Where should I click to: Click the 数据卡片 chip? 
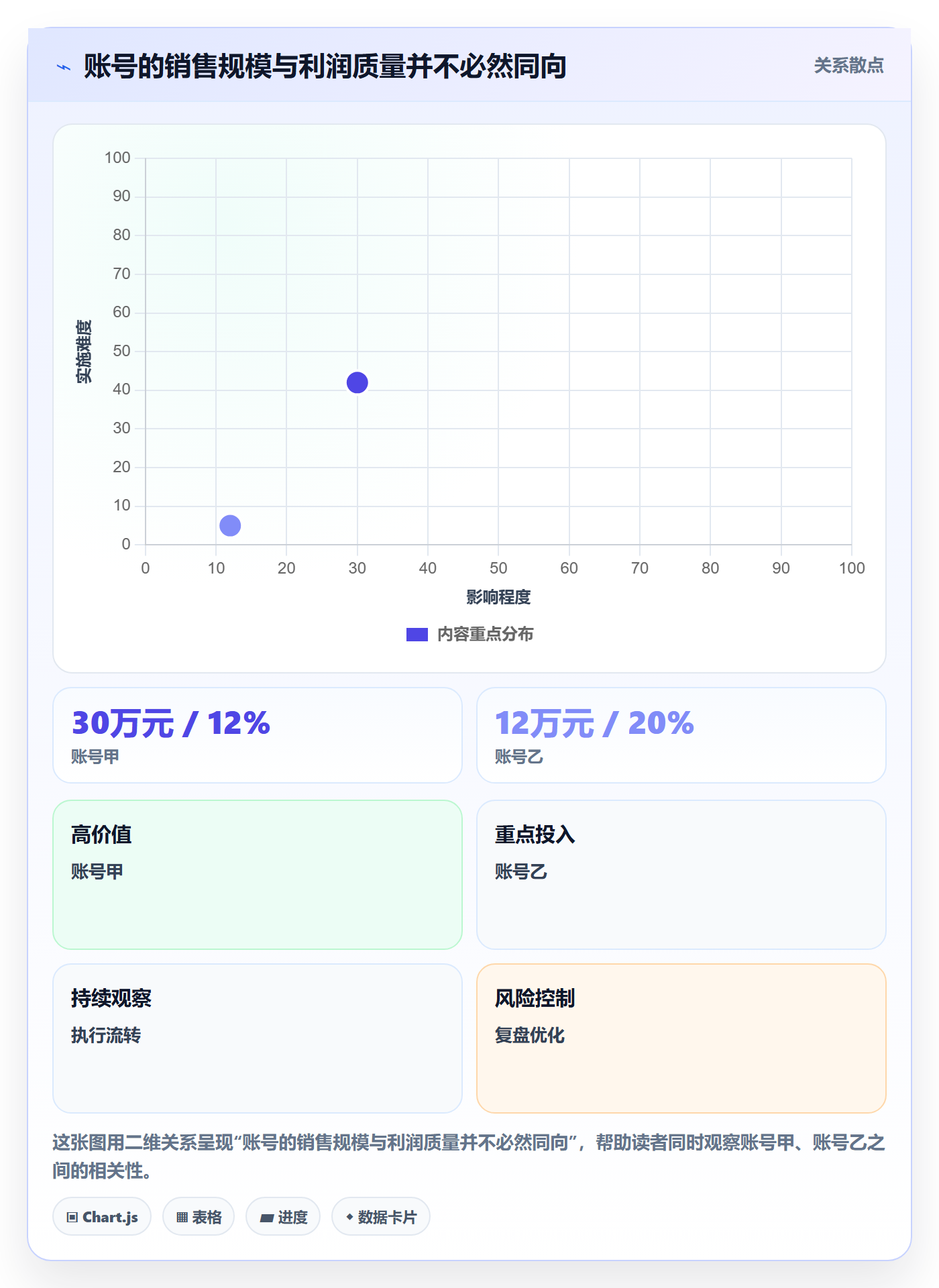coord(381,1217)
